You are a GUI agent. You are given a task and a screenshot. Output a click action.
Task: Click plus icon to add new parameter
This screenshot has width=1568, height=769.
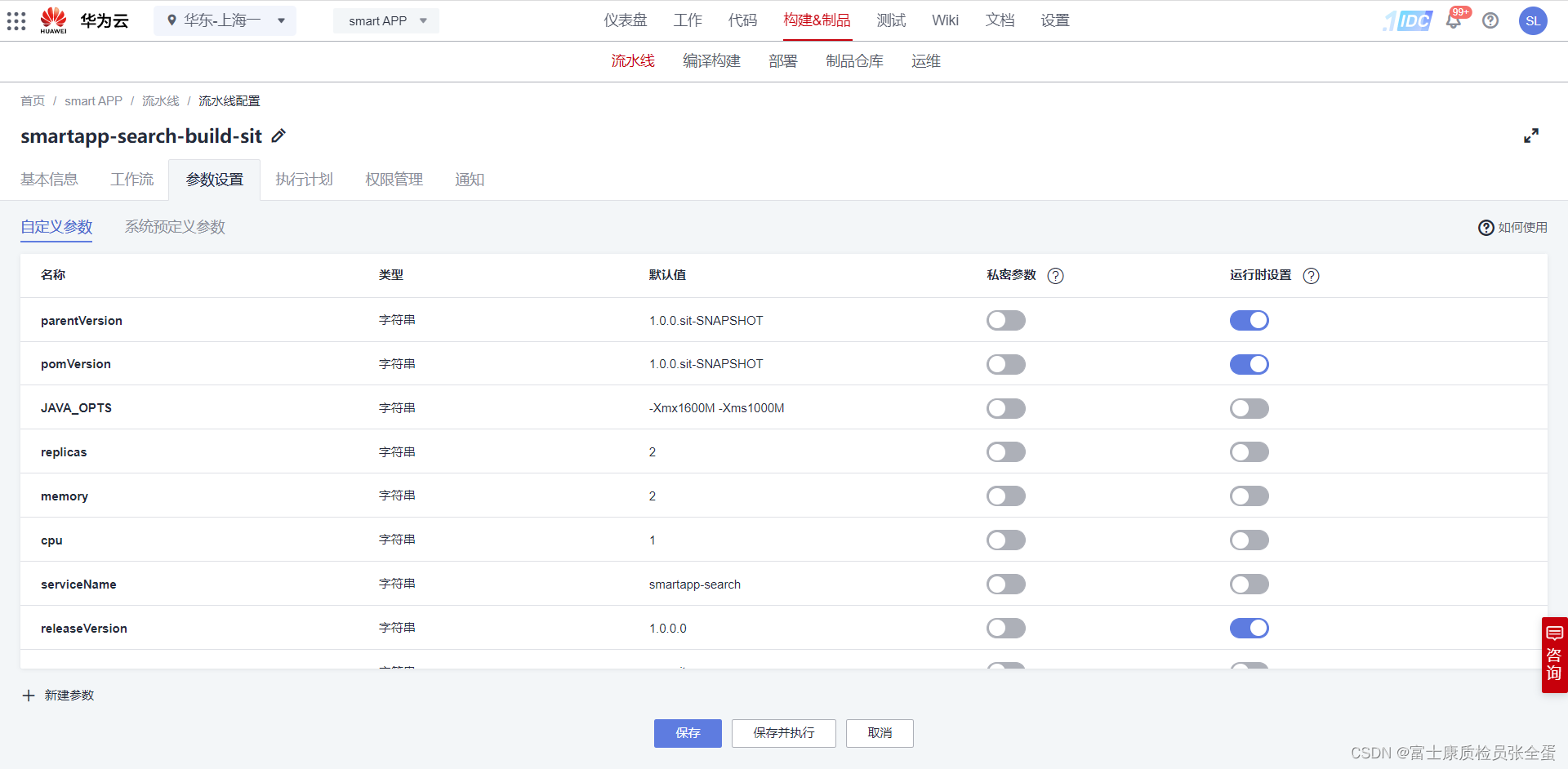point(29,696)
